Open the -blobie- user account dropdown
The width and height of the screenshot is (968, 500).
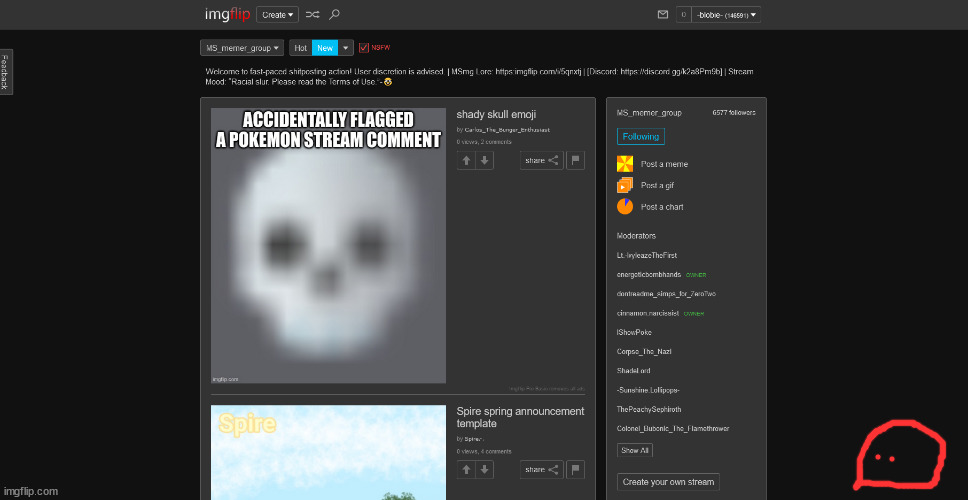pos(727,15)
